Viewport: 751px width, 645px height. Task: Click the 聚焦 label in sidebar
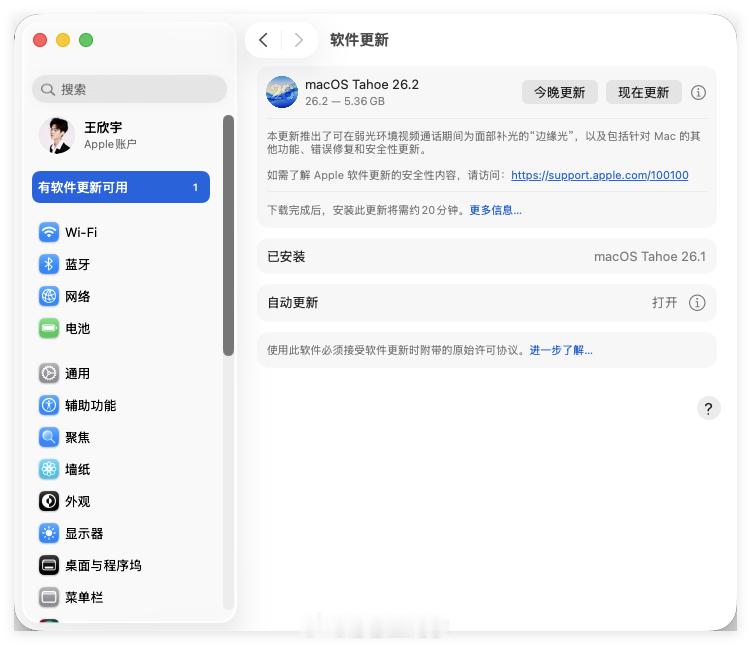pyautogui.click(x=78, y=437)
